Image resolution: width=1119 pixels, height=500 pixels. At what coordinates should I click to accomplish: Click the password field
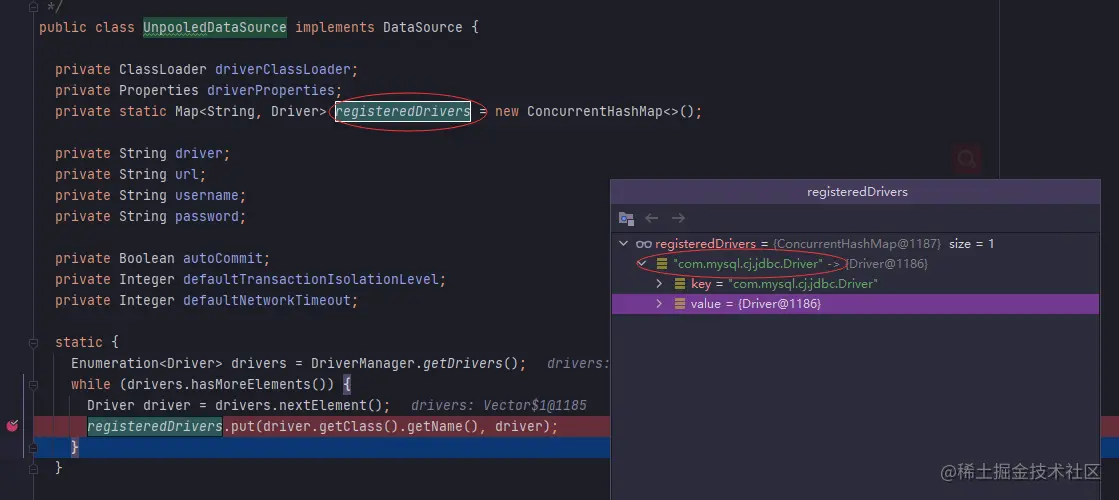pyautogui.click(x=207, y=216)
